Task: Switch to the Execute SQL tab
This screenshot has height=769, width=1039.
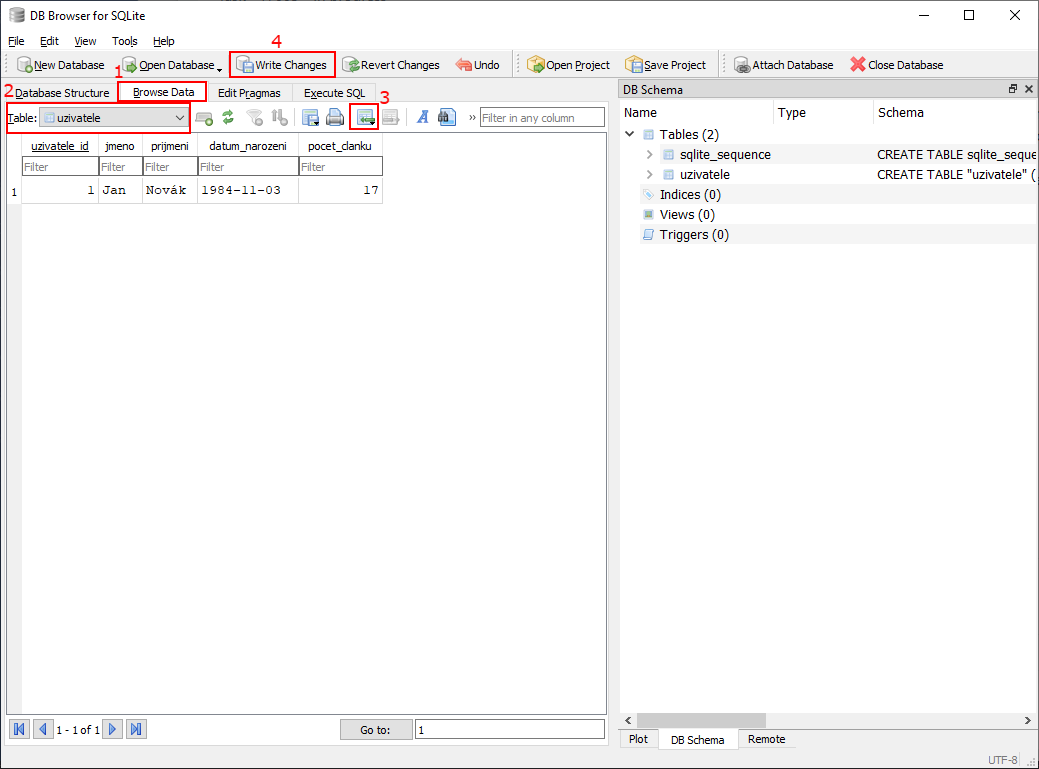Action: [x=334, y=93]
